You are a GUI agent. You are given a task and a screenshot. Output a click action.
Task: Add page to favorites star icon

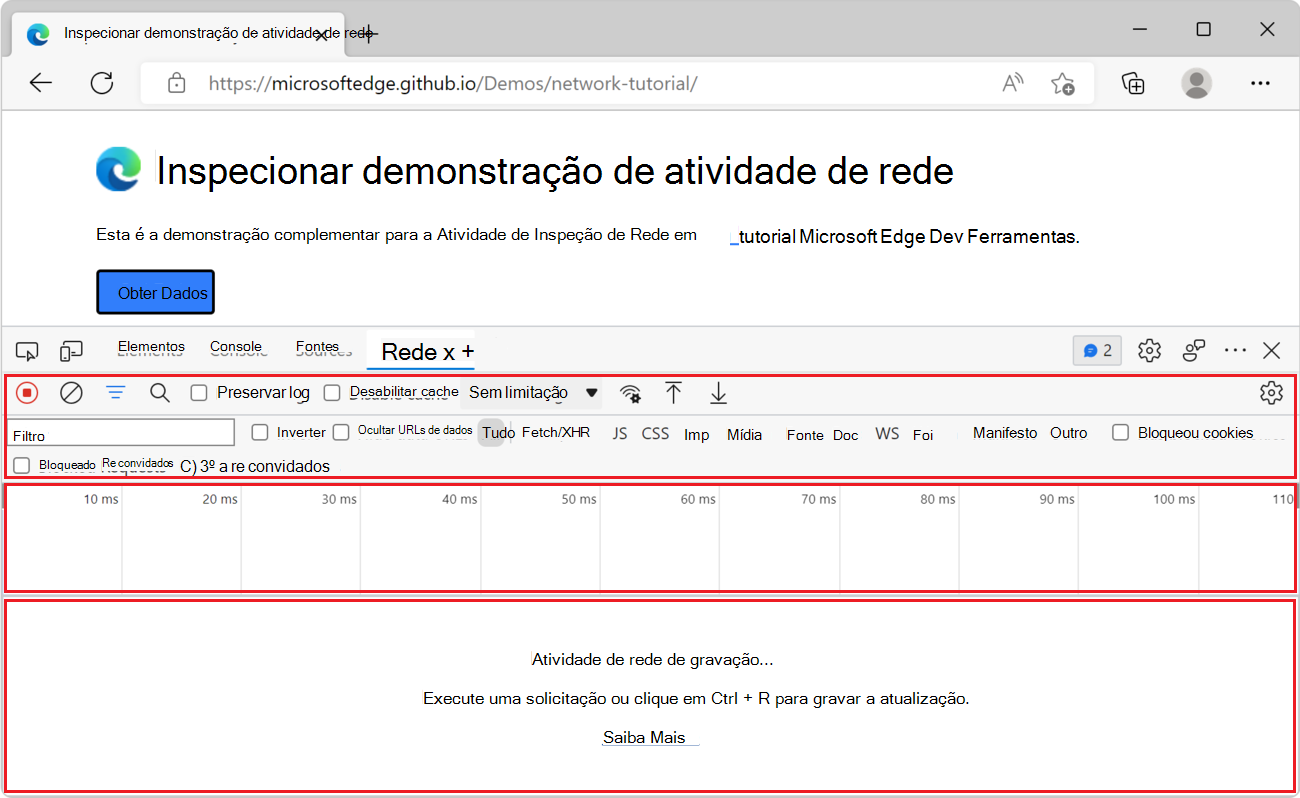1063,83
